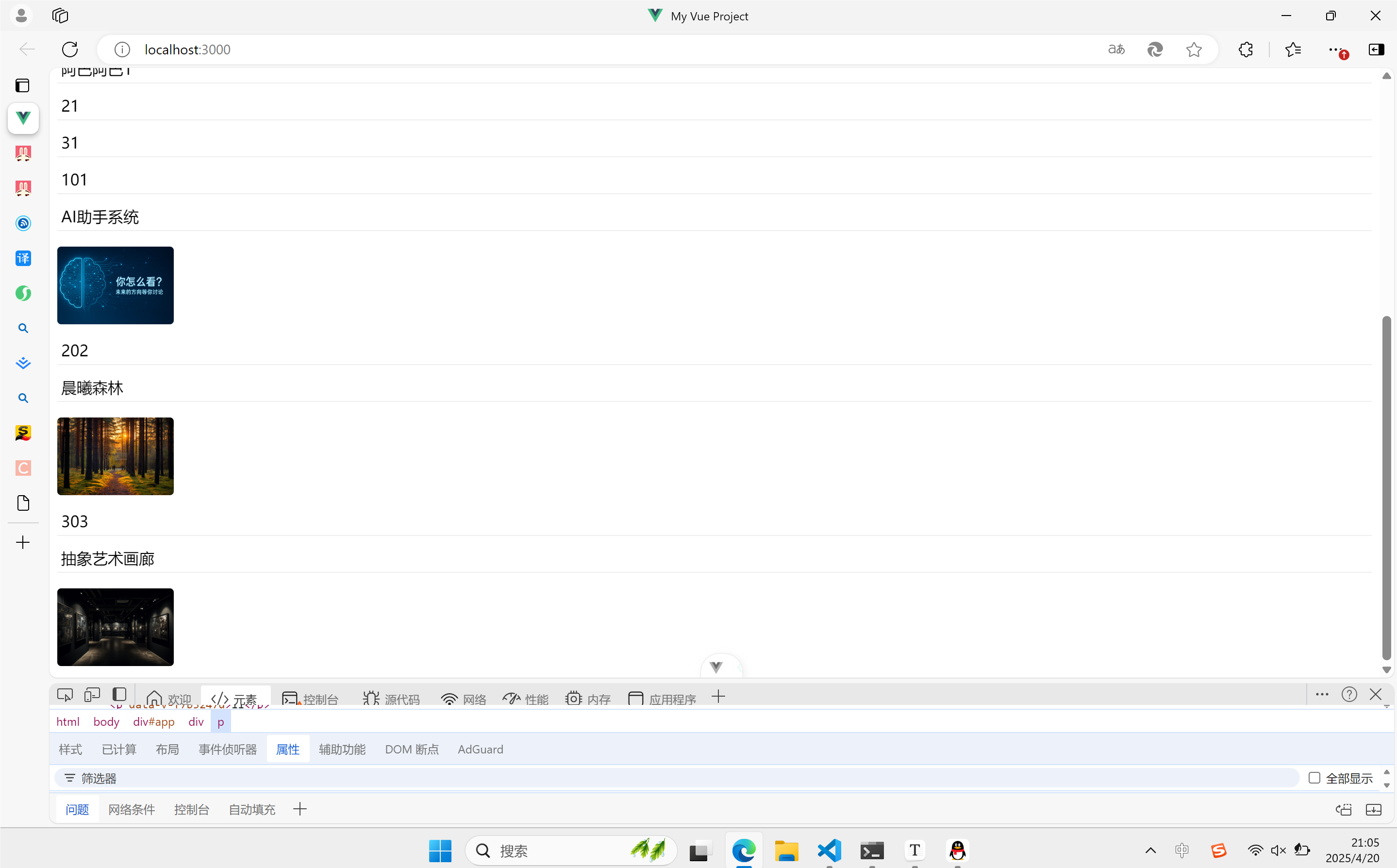Expand more DevTools tools plus button
Screen dimensions: 1397x868
718,697
